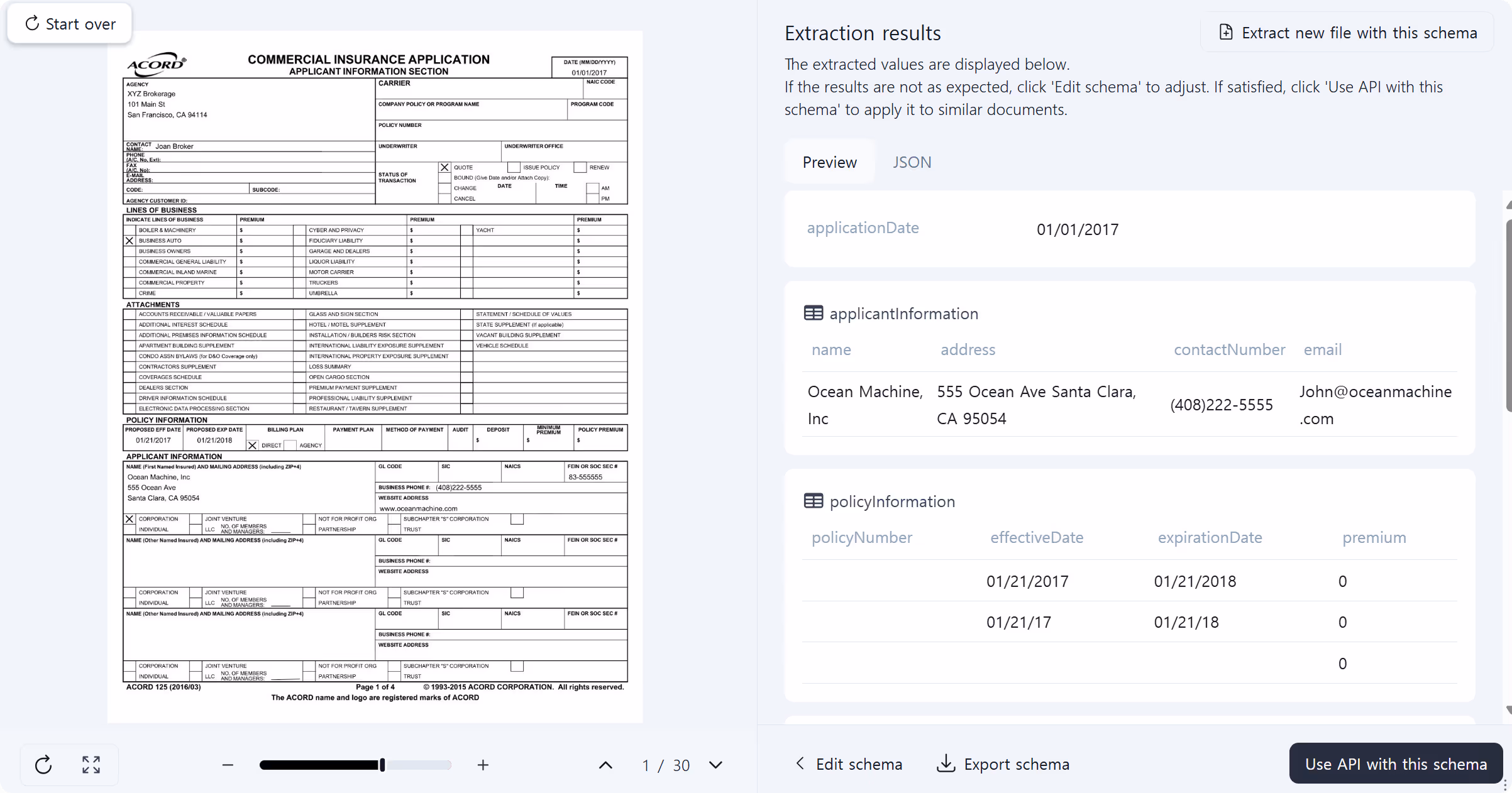
Task: Click Extract new file with this schema
Action: (x=1346, y=32)
